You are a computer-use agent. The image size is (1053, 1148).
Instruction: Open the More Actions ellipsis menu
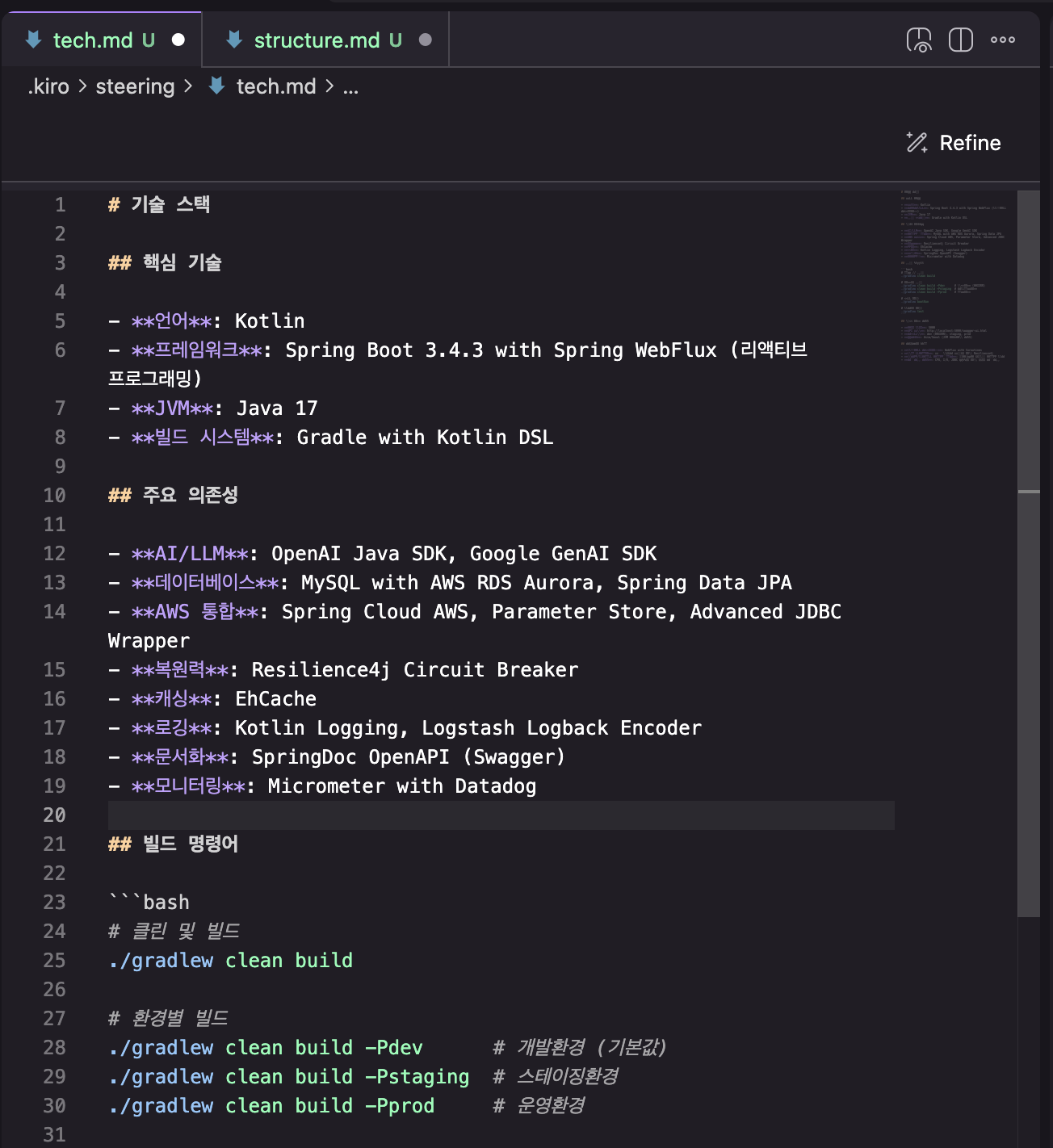tap(1003, 40)
